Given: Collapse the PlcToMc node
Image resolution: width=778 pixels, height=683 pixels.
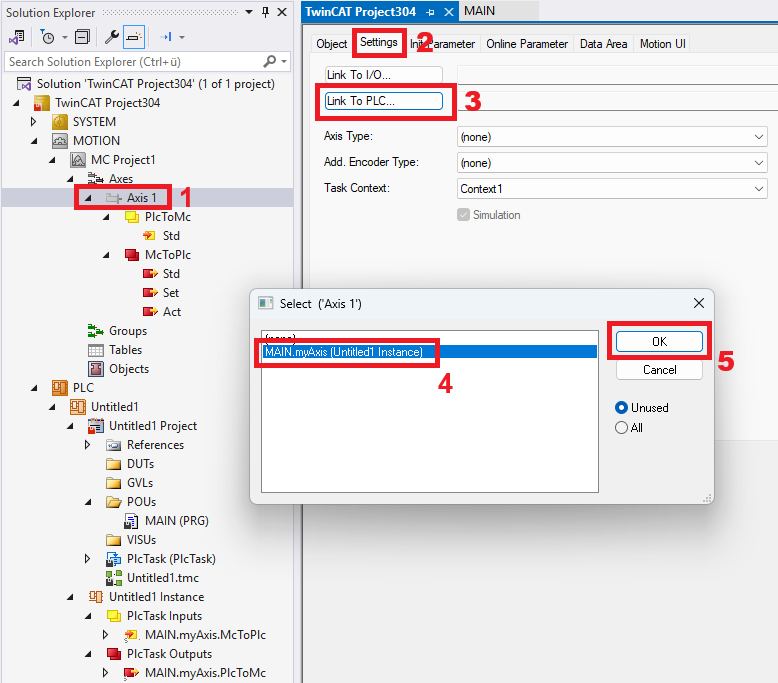Looking at the screenshot, I should click(x=106, y=217).
